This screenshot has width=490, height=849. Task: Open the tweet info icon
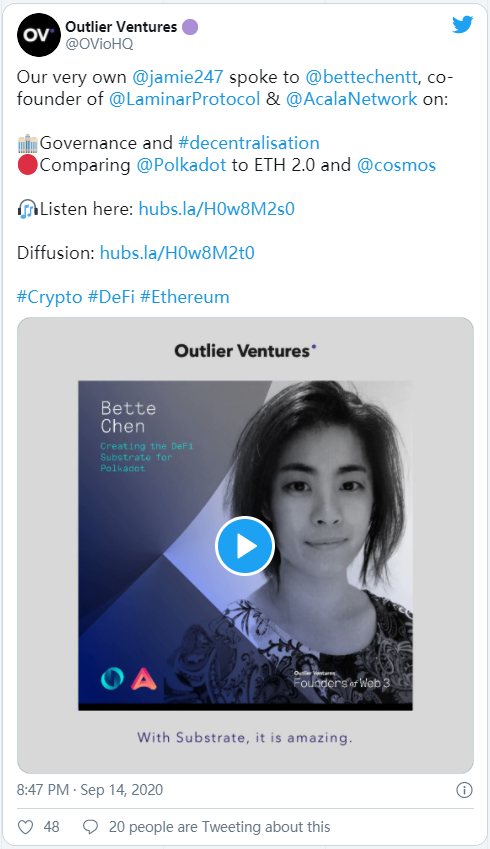coord(464,790)
